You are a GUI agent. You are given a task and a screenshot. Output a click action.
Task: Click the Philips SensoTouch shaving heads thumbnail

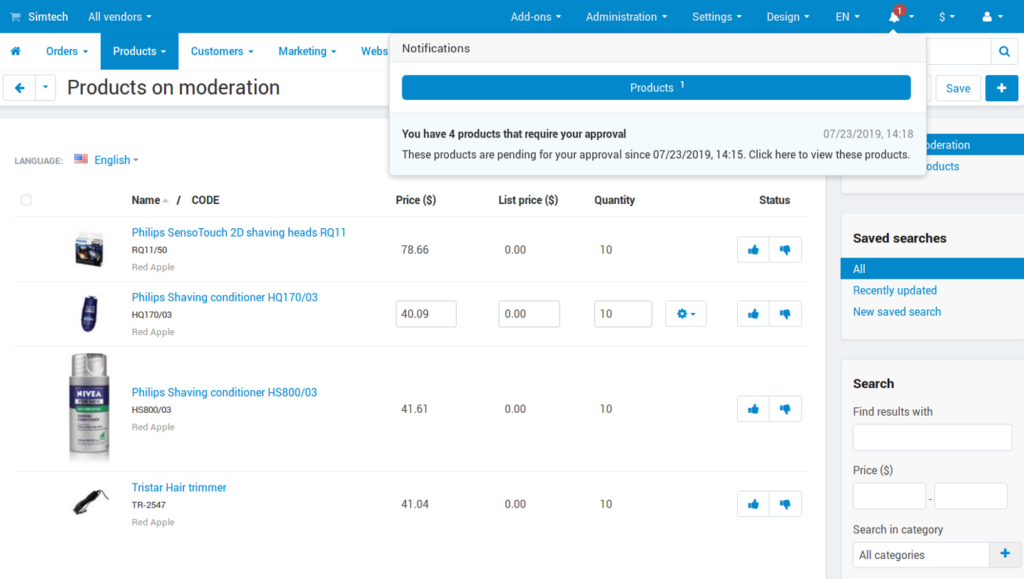click(89, 249)
